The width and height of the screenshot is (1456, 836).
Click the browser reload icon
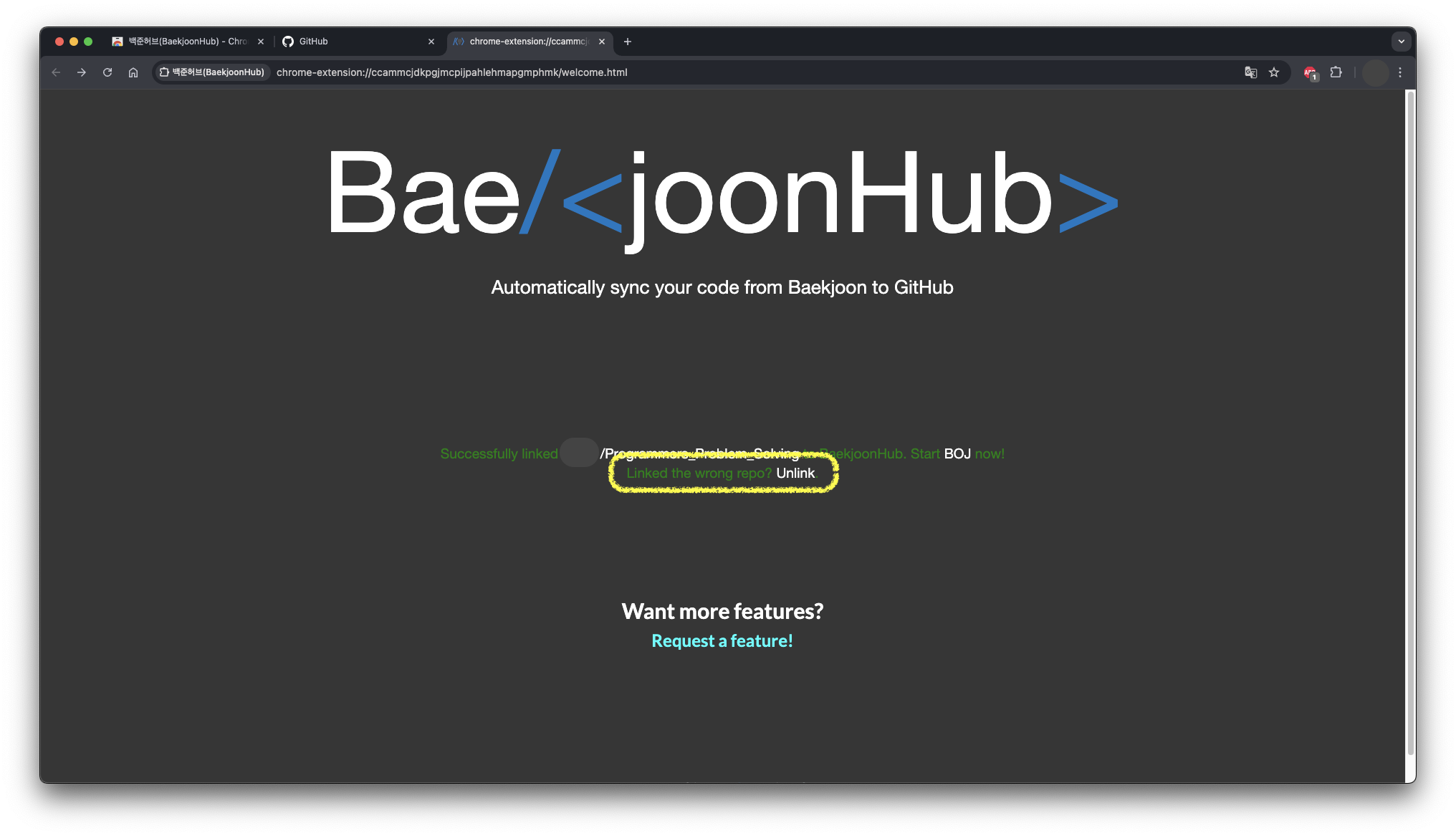[x=107, y=72]
